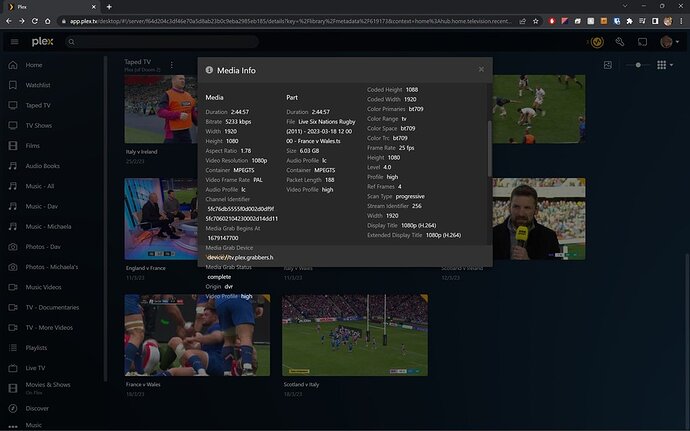The image size is (690, 431).
Task: Click the Playlists list icon
Action: click(13, 348)
